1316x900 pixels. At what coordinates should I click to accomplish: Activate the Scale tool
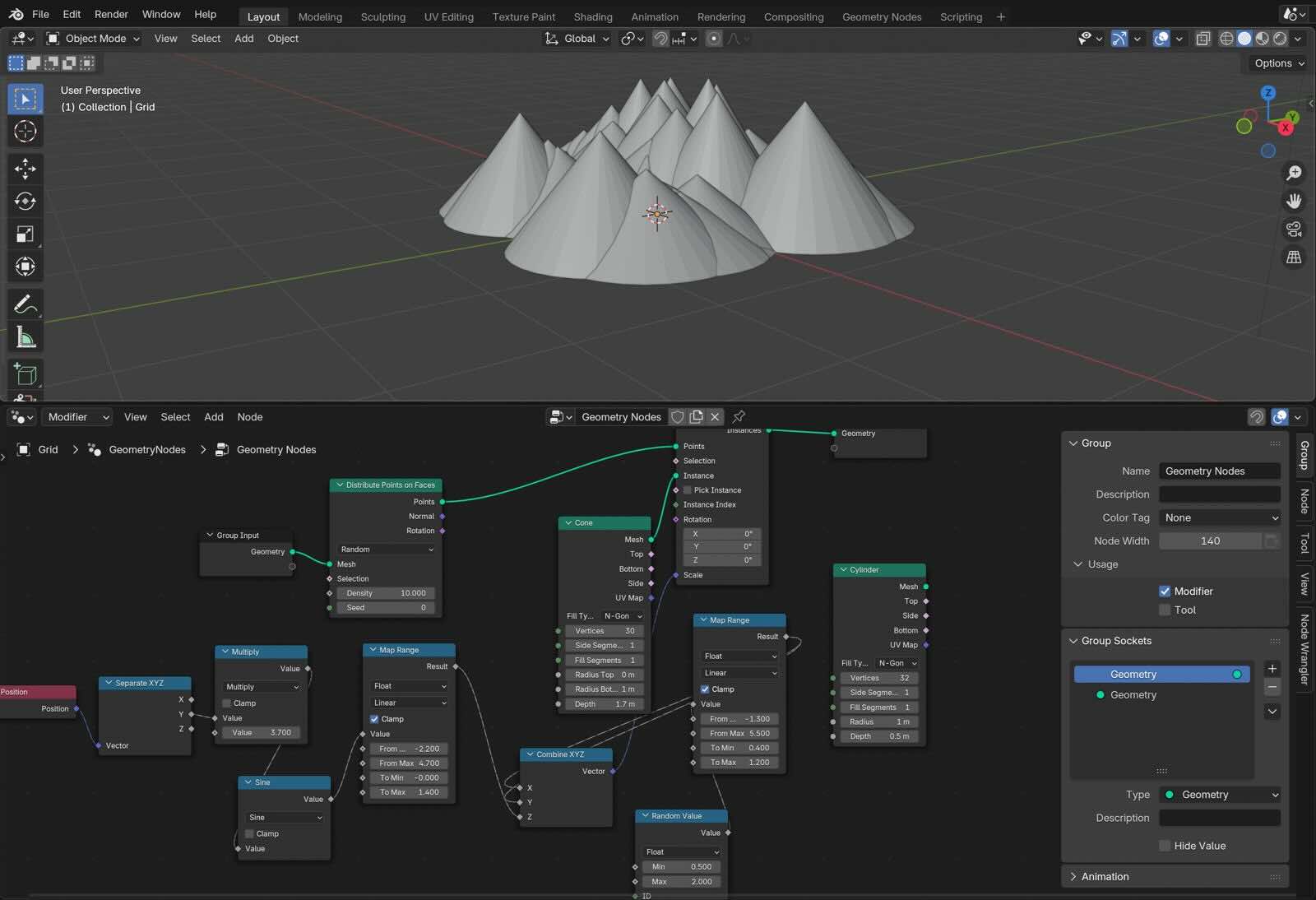(25, 234)
